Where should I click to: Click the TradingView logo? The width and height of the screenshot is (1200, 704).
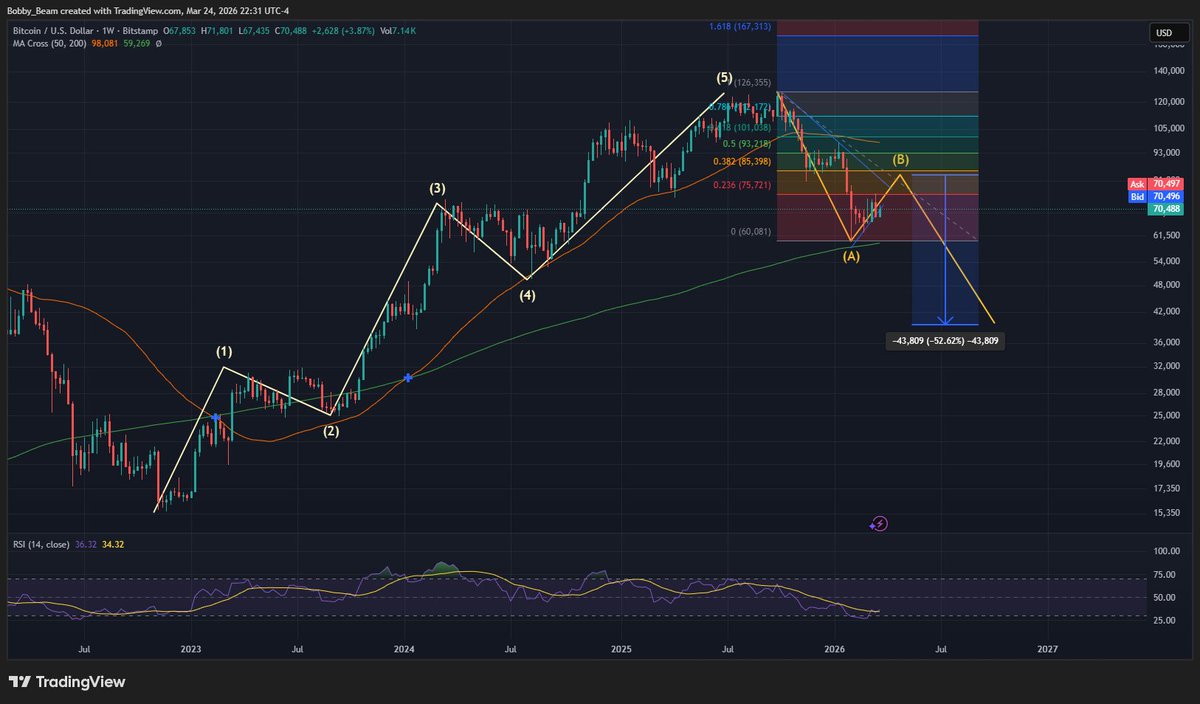[x=68, y=681]
